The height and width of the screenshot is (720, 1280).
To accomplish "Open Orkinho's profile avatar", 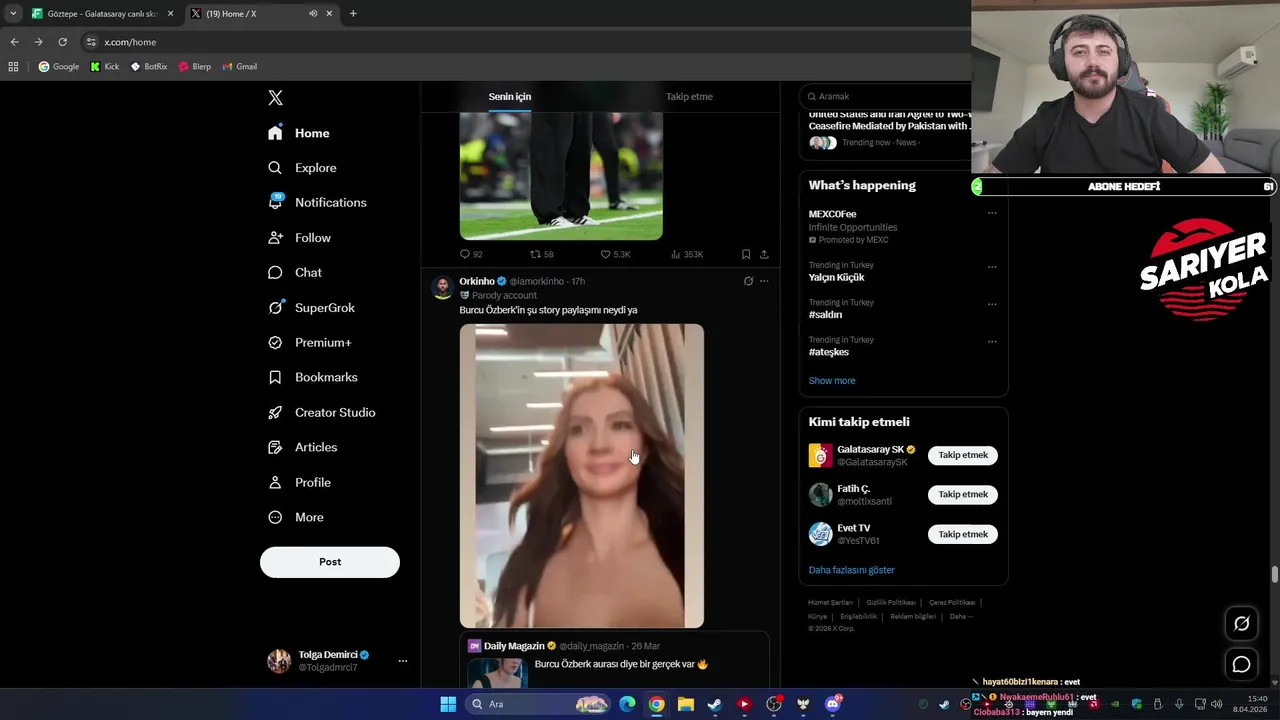I will pos(442,288).
